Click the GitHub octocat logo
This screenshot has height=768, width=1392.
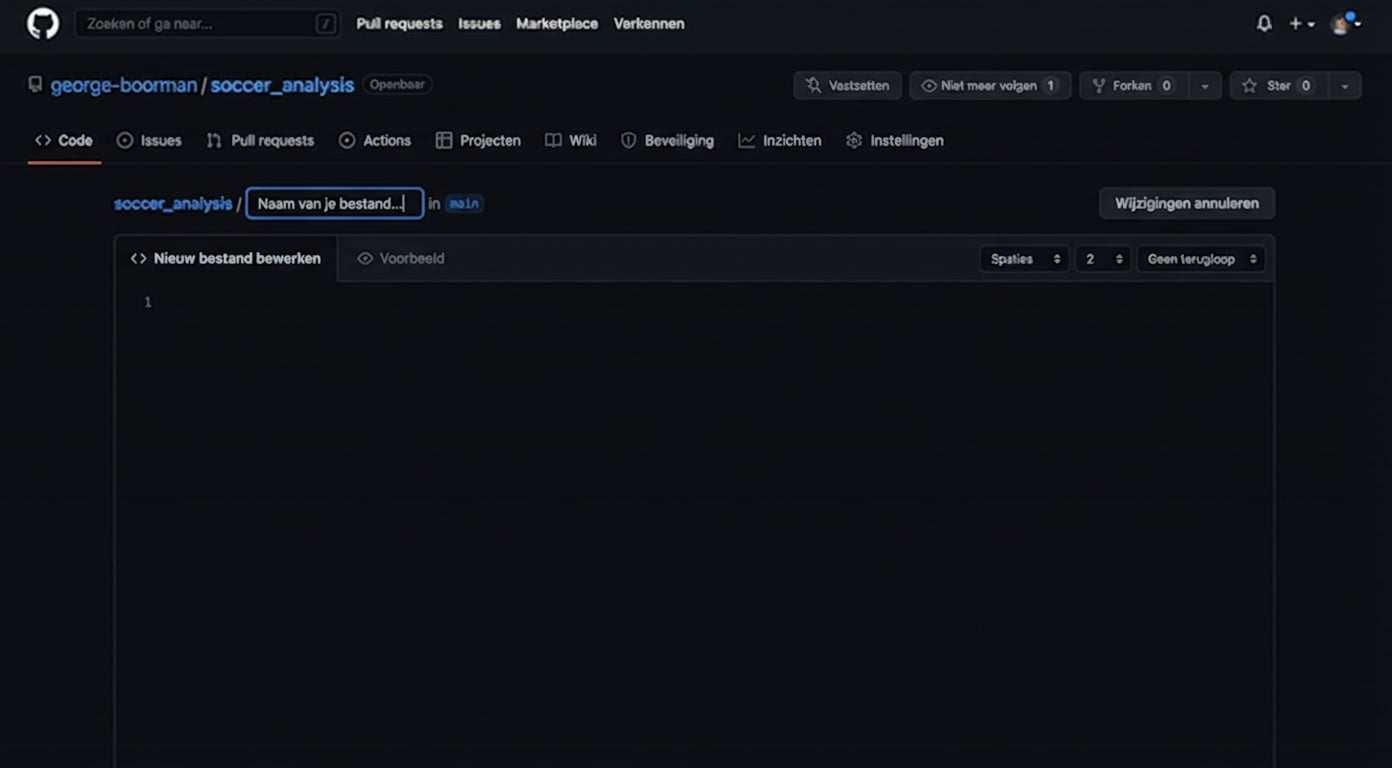(x=41, y=23)
